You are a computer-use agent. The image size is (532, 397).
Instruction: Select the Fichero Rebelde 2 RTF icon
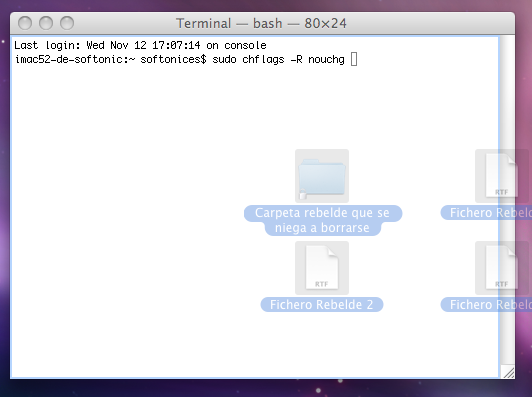tap(322, 268)
